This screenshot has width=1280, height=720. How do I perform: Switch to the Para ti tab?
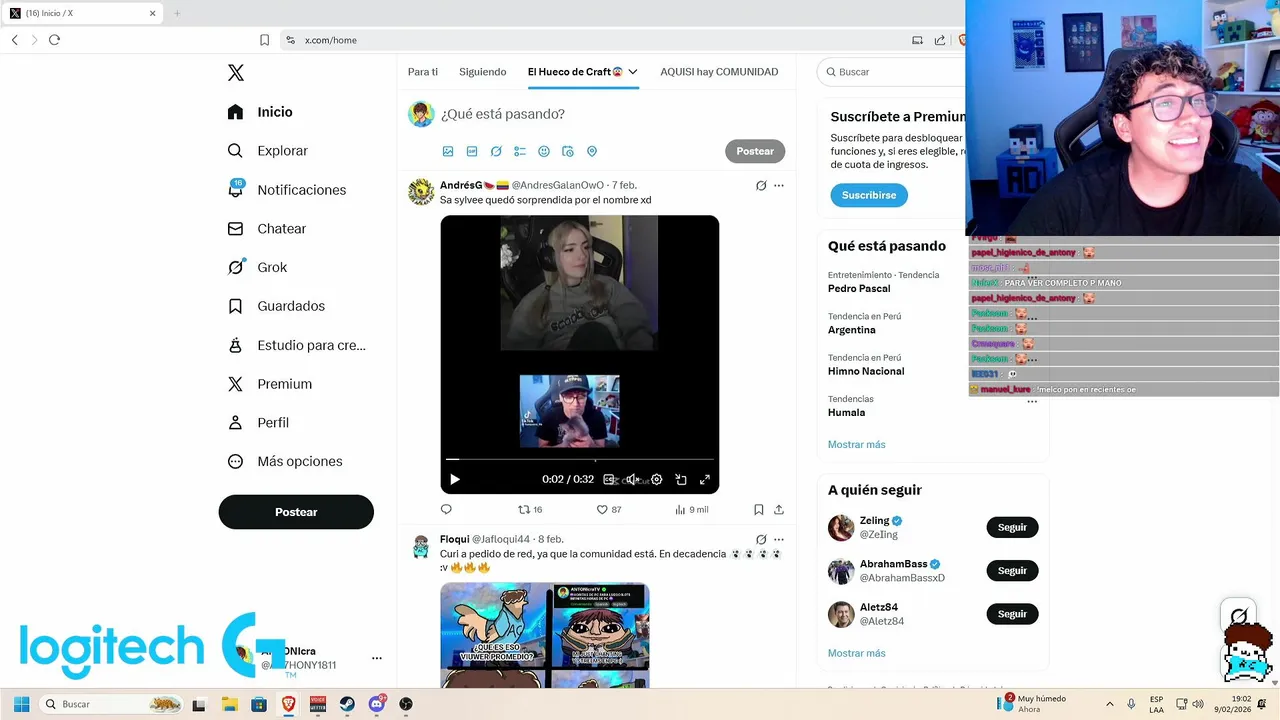click(423, 72)
